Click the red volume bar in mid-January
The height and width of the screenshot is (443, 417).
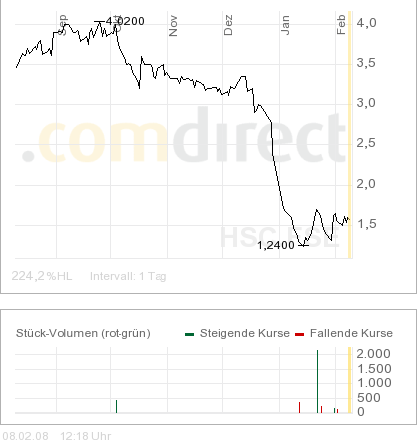[299, 407]
